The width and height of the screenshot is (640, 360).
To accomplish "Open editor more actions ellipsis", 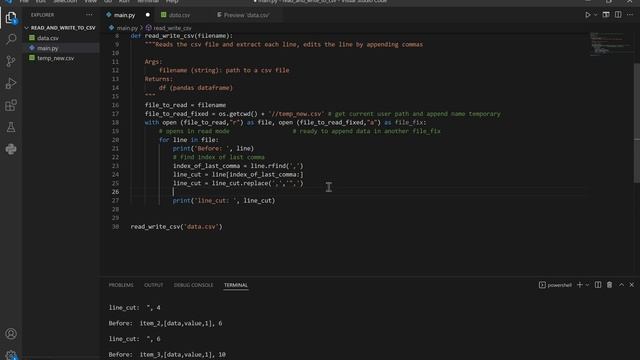I will [630, 15].
